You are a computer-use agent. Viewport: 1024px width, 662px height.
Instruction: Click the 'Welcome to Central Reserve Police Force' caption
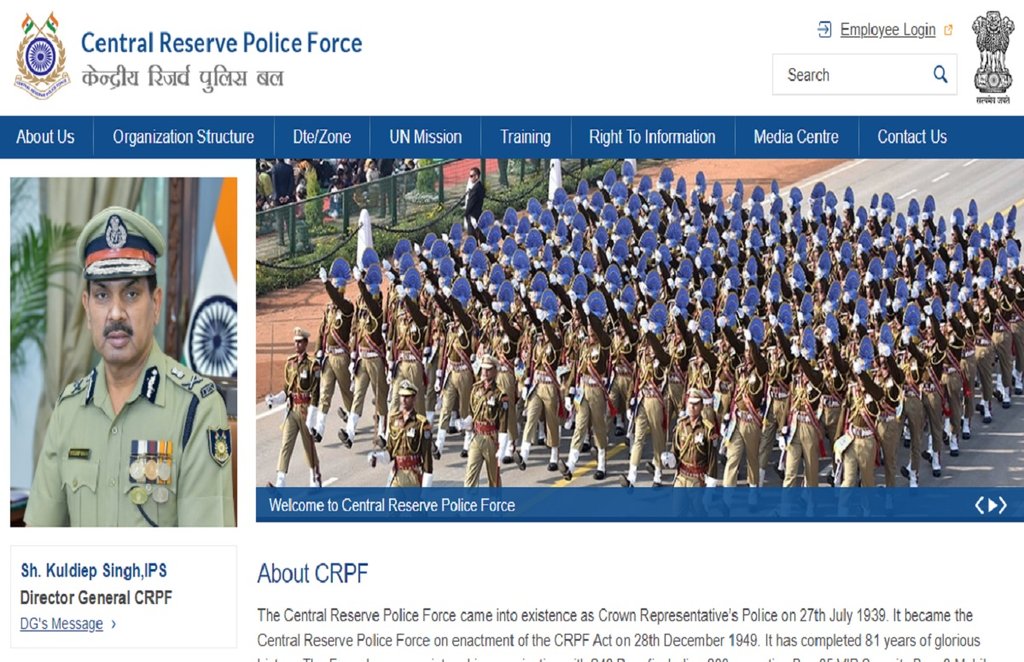392,505
